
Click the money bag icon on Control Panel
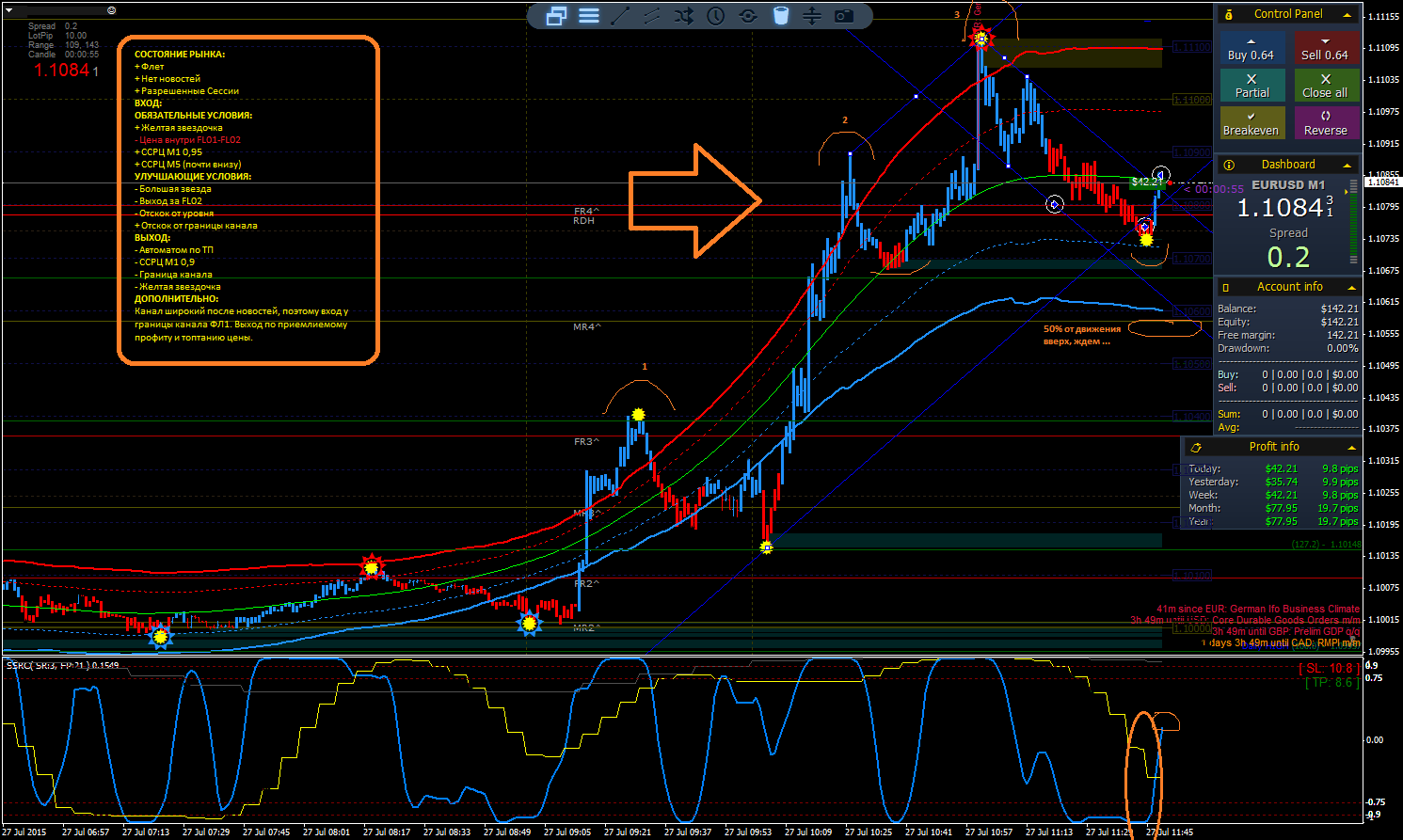point(1229,14)
